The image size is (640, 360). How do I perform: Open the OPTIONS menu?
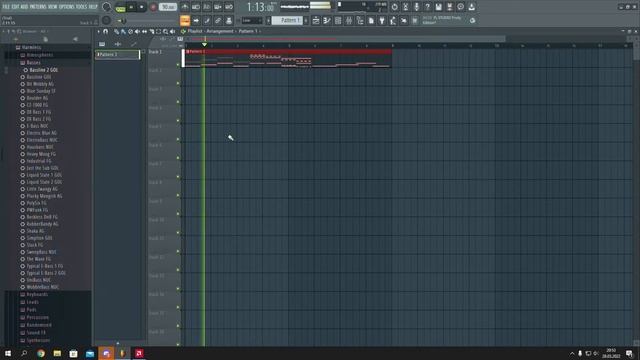[x=67, y=7]
